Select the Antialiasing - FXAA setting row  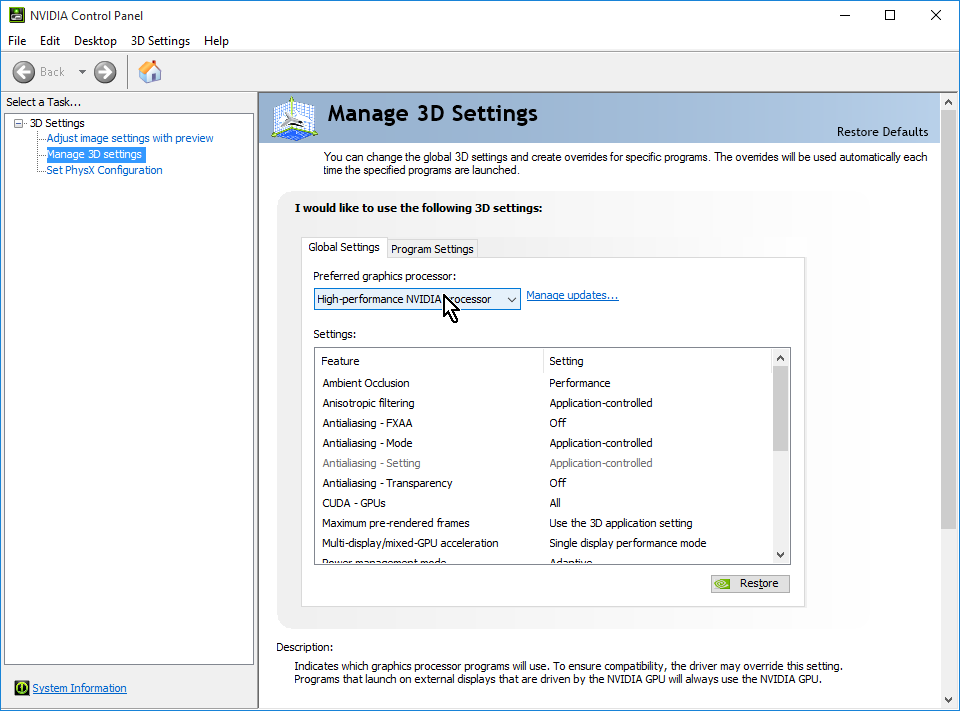click(367, 423)
